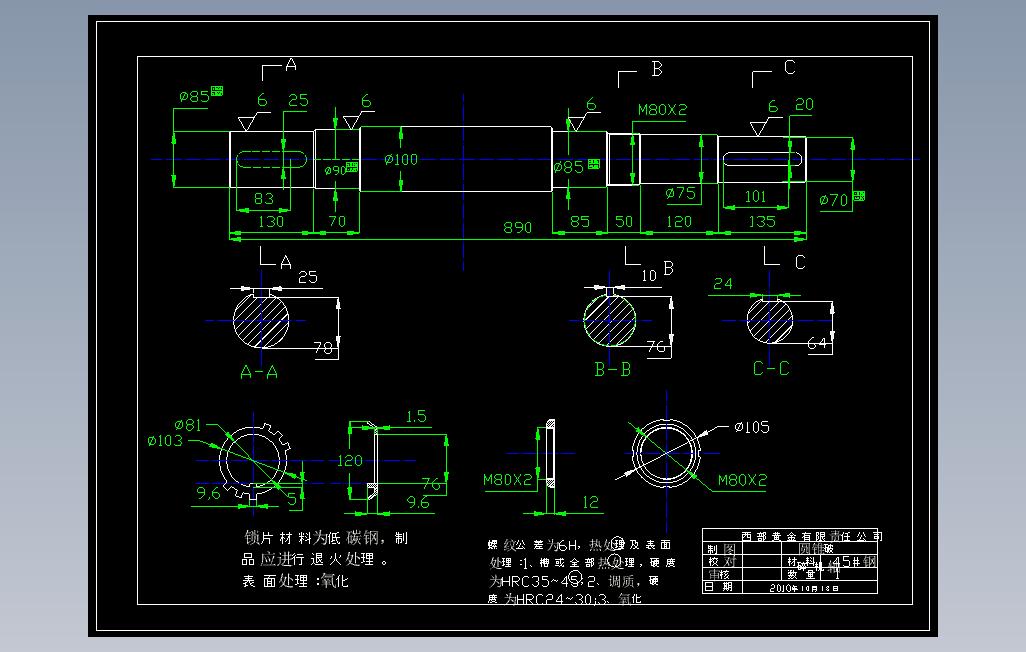Click the 135 segment length dimension
The height and width of the screenshot is (652, 1026).
point(762,221)
